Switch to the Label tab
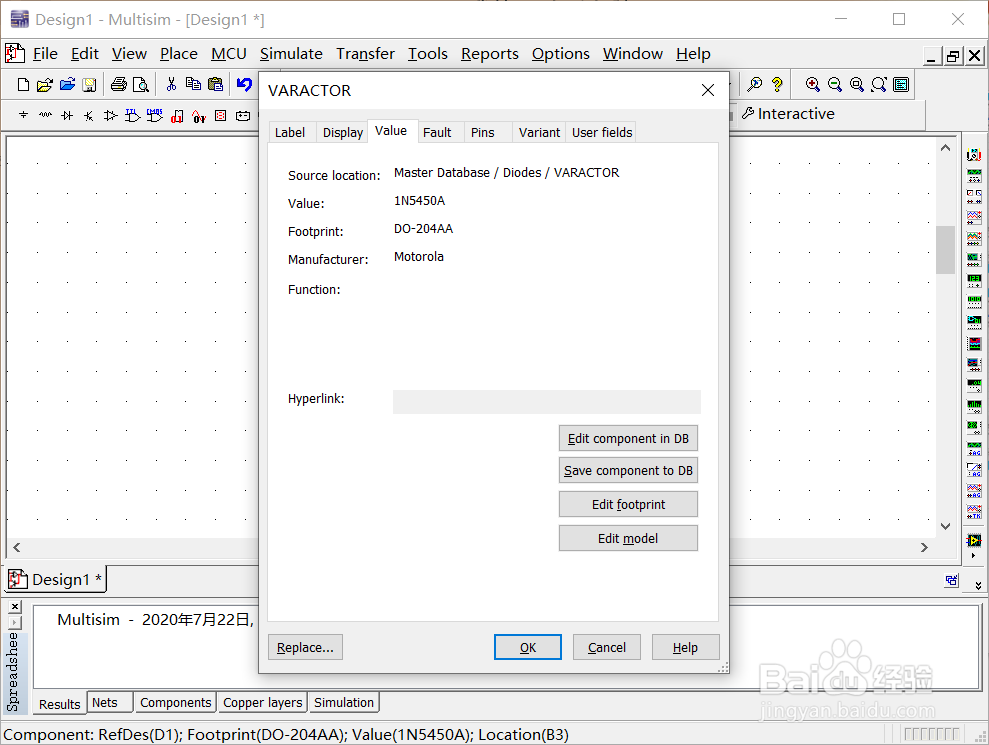 [x=290, y=132]
